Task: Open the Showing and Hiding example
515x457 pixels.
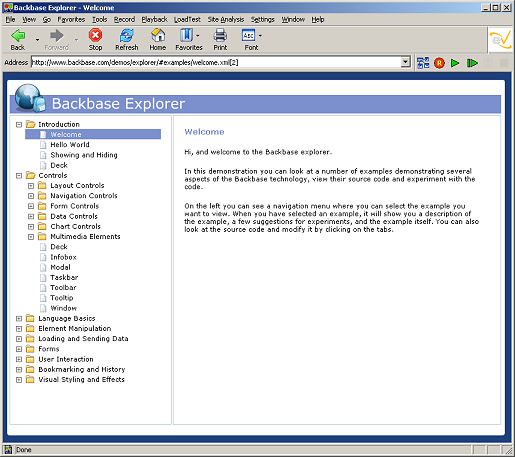Action: (84, 155)
